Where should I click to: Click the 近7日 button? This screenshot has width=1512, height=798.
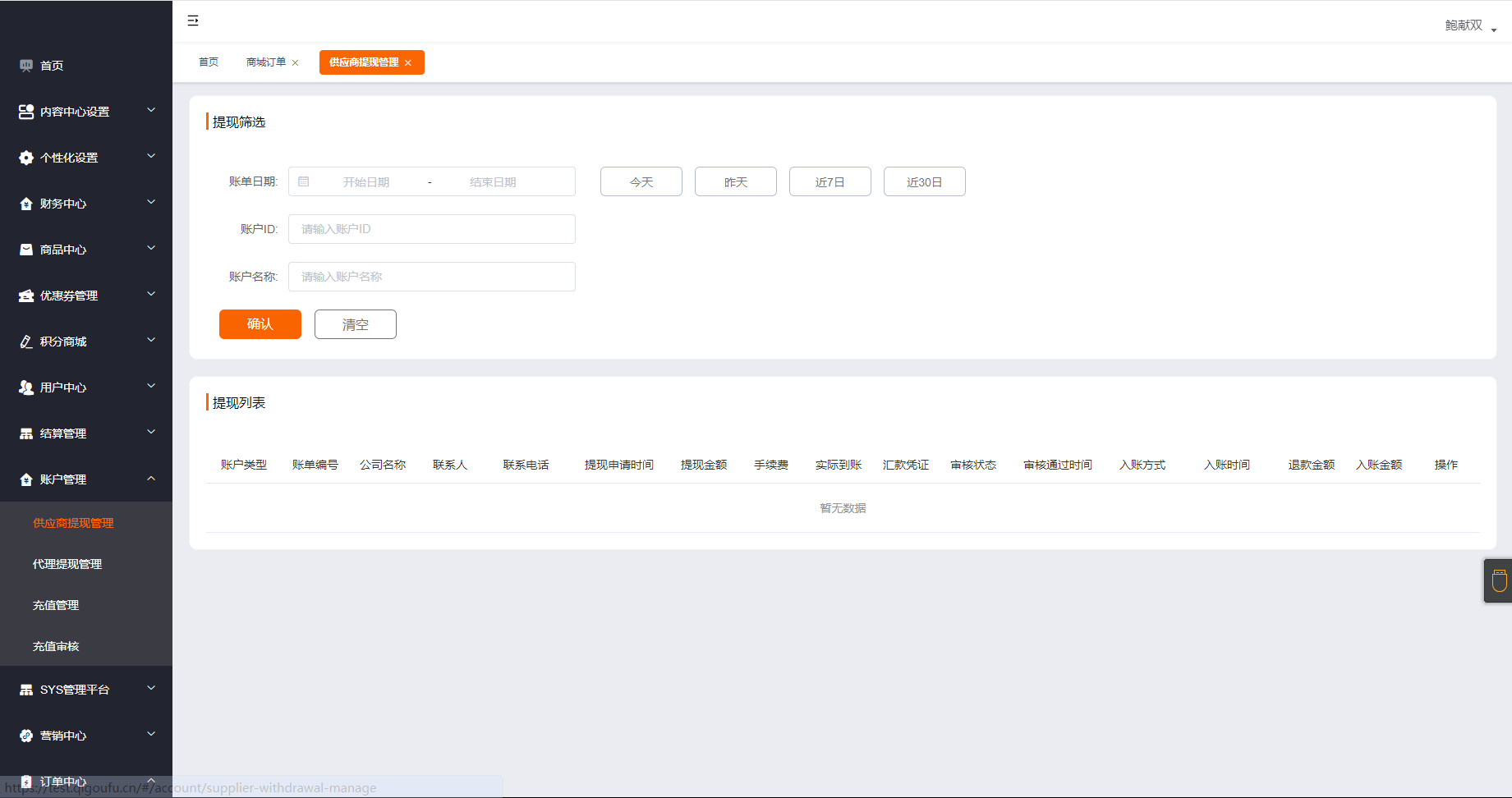pyautogui.click(x=830, y=181)
